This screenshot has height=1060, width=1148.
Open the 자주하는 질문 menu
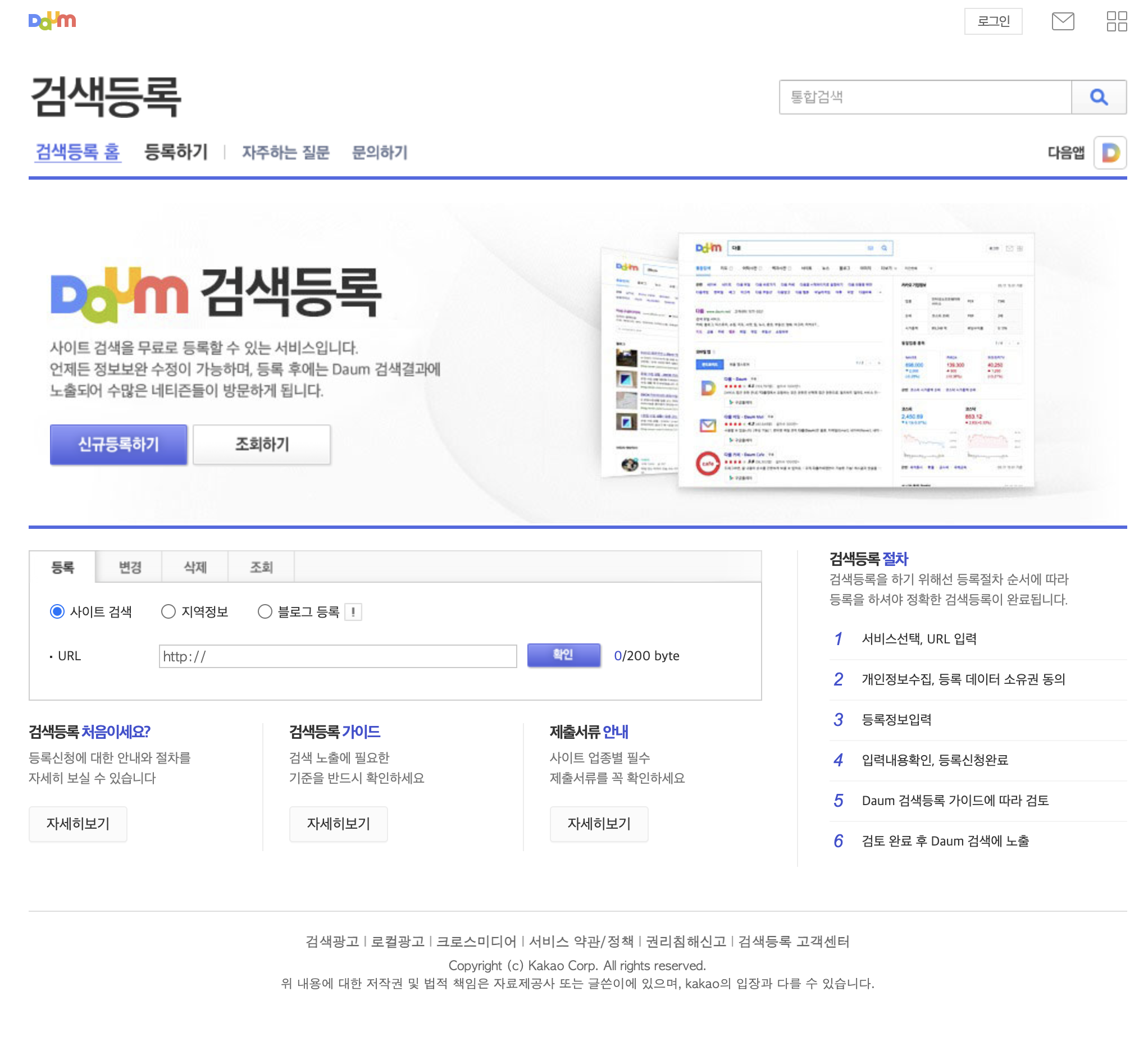click(x=285, y=153)
